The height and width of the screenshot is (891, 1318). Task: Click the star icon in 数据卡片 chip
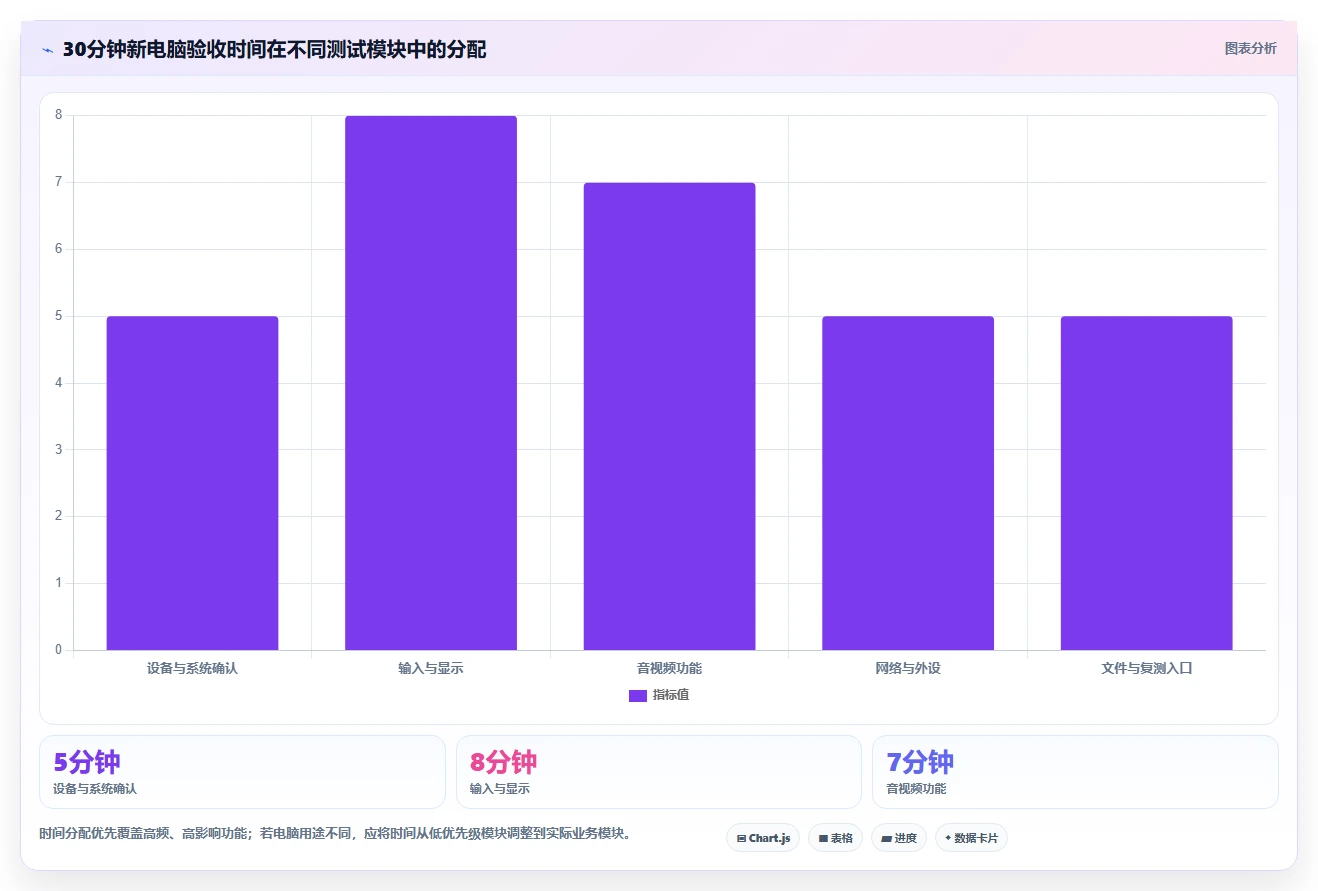click(x=948, y=838)
